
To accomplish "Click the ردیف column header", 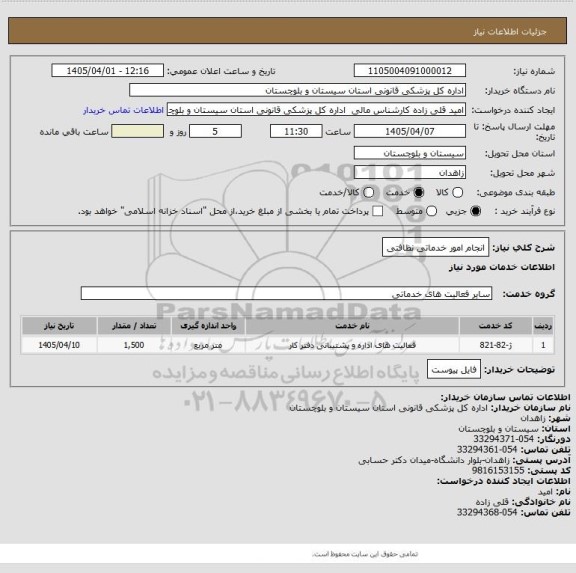I will (543, 326).
